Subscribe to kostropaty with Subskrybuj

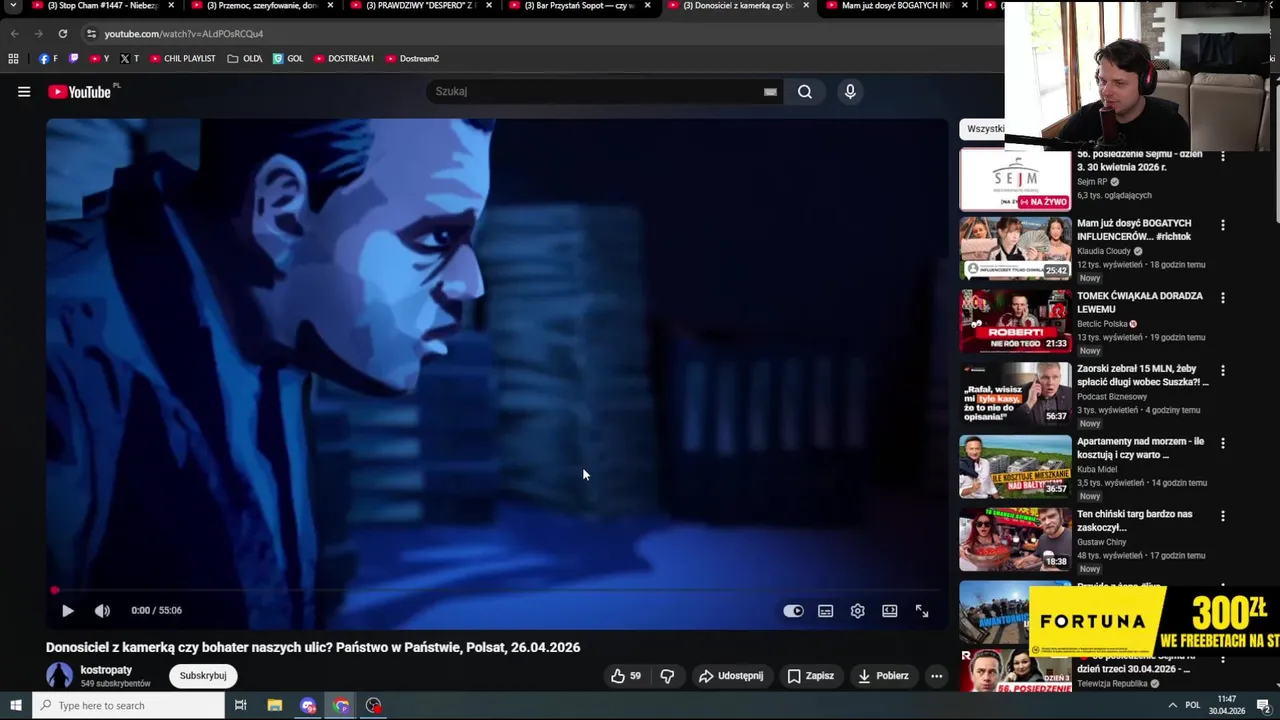(x=203, y=676)
